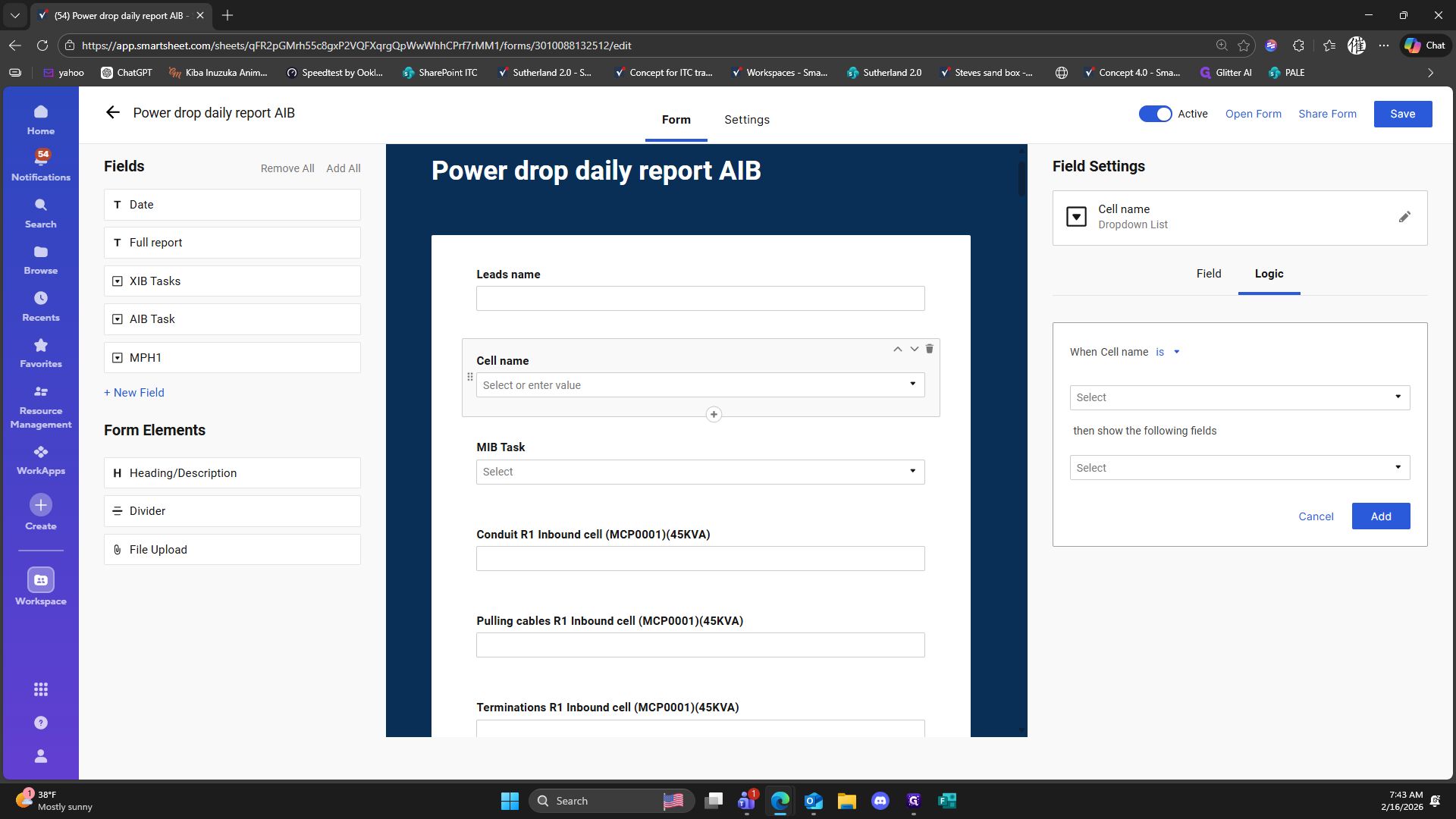Screen dimensions: 1456x819
Task: Toggle the Active form switch
Action: tap(1155, 114)
